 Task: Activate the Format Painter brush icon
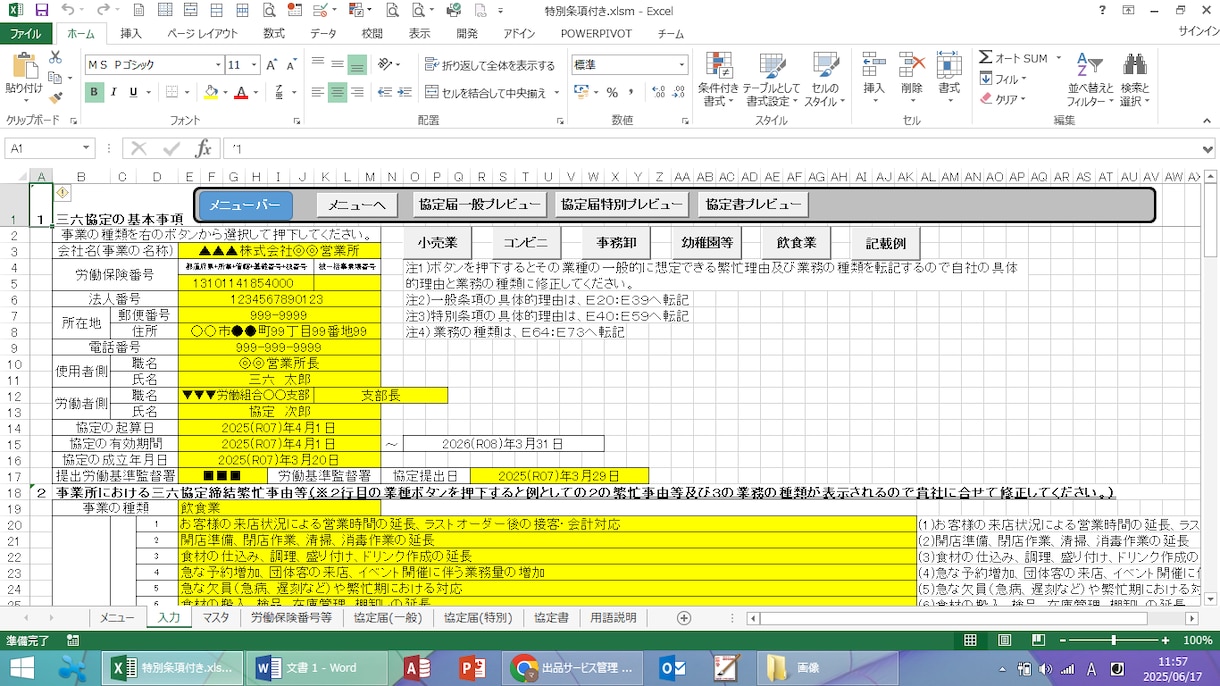[55, 96]
